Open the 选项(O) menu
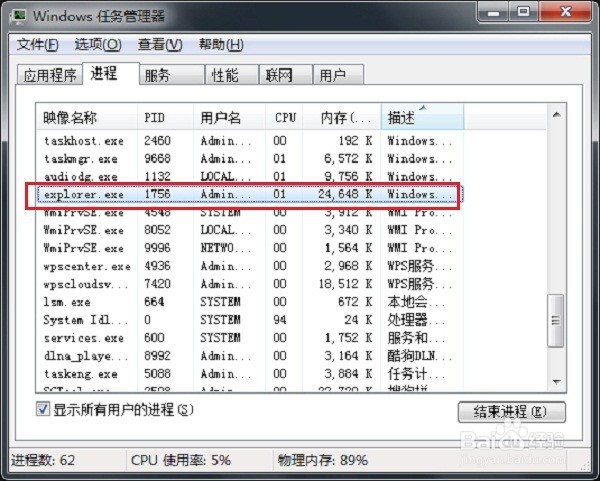The height and width of the screenshot is (481, 600). tap(98, 45)
